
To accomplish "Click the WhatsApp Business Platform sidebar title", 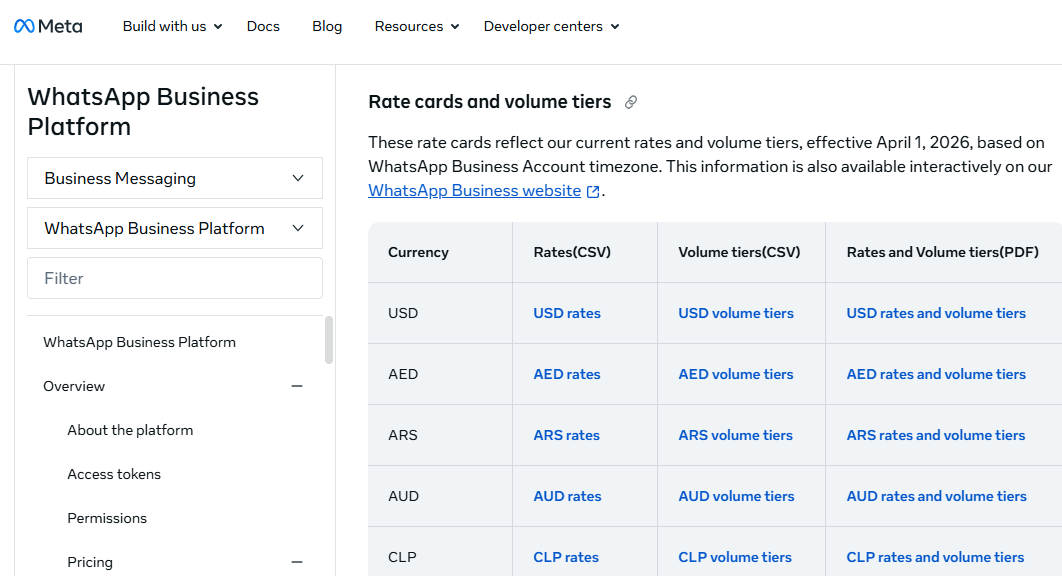I will pos(143,112).
